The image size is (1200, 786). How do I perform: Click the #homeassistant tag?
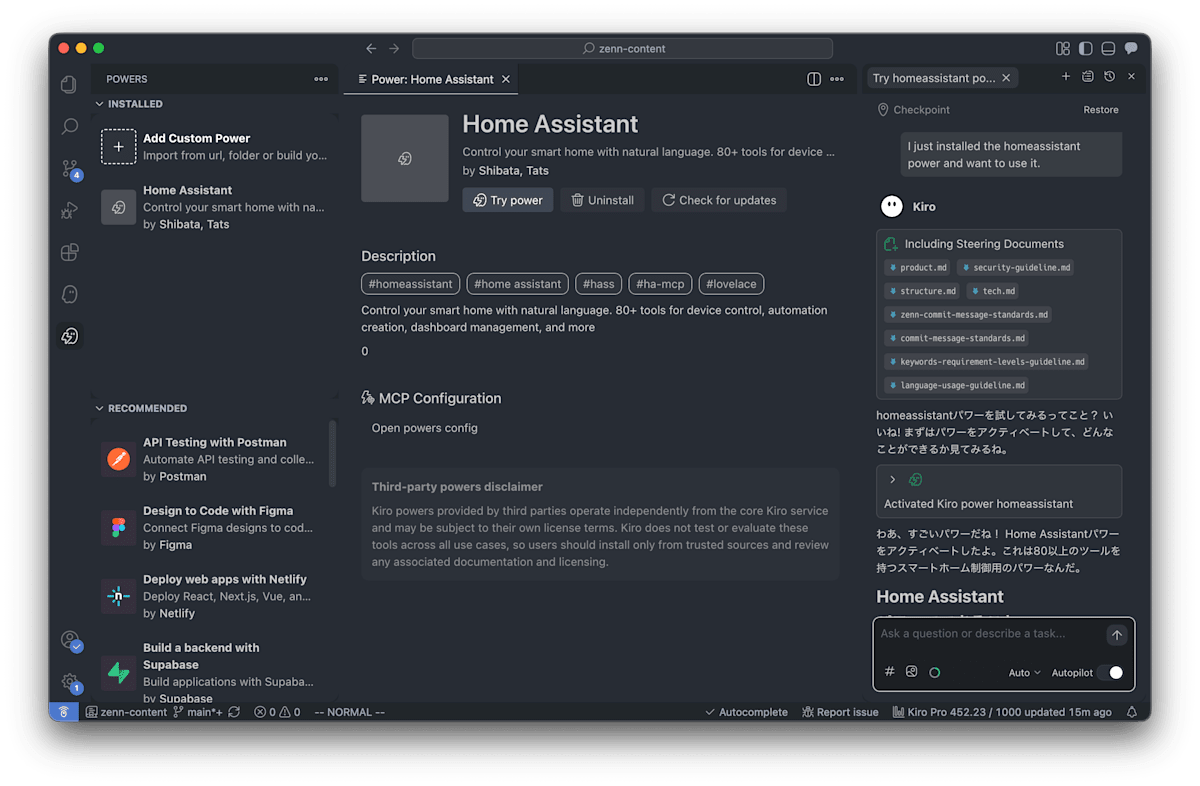[x=411, y=284]
